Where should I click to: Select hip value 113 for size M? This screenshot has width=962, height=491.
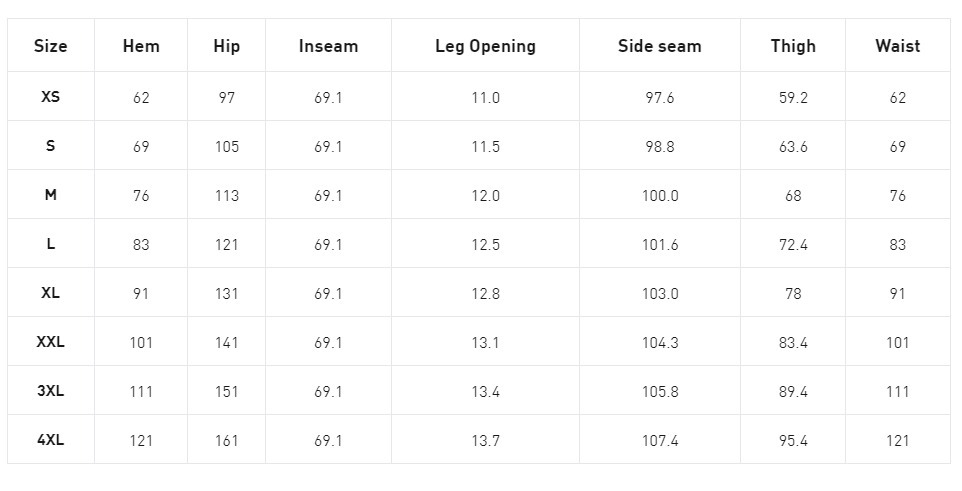coord(227,196)
